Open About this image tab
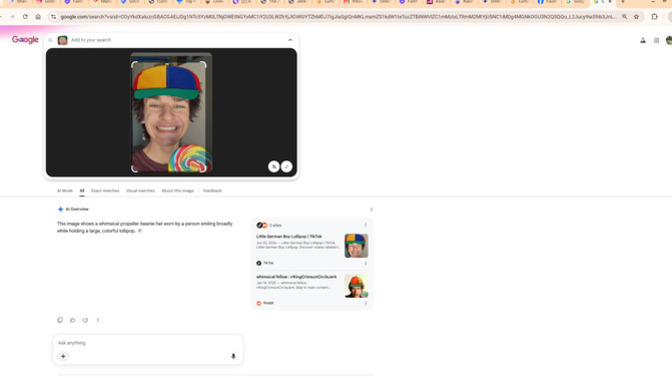 click(177, 191)
